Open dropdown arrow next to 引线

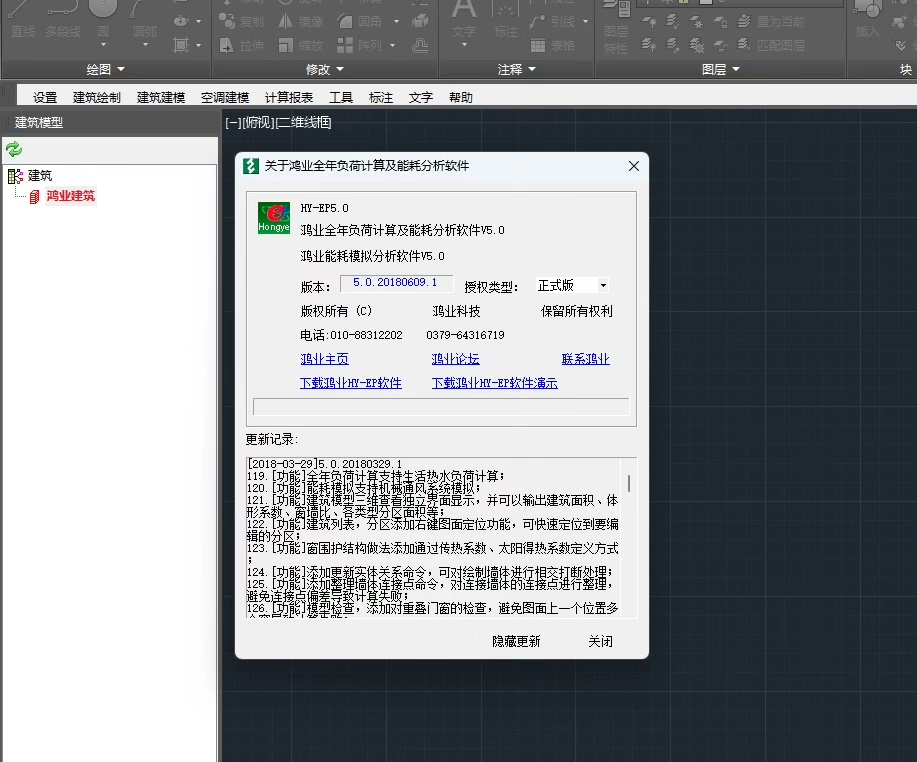pyautogui.click(x=585, y=22)
